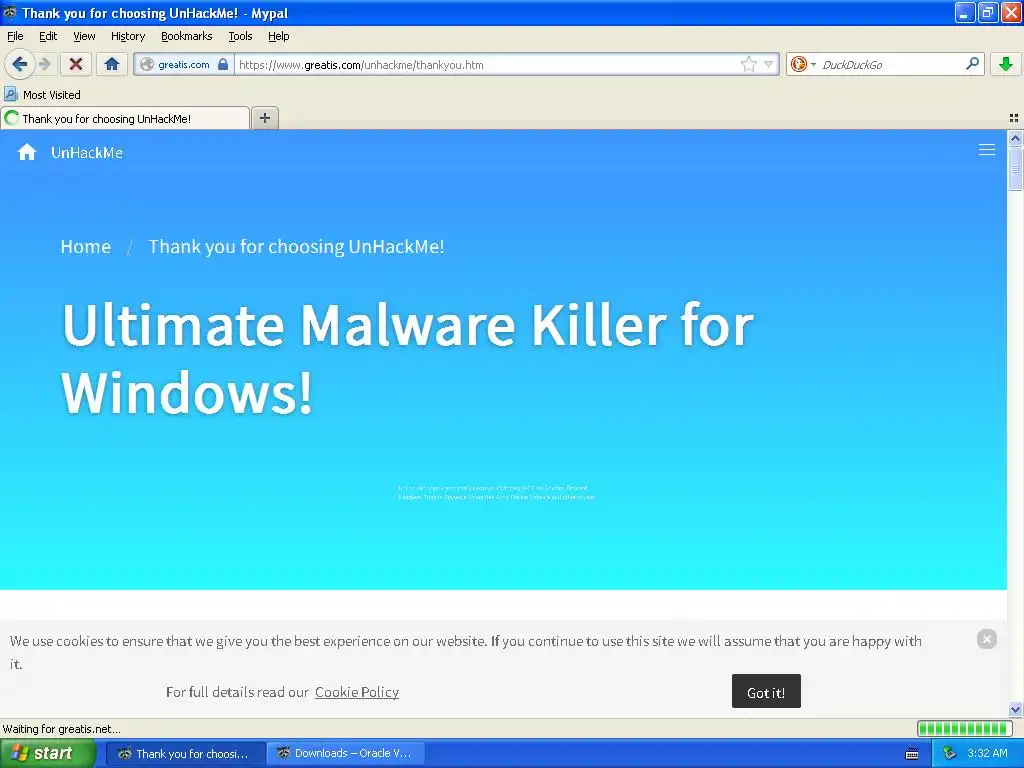This screenshot has width=1024, height=768.
Task: Open the Most Visited bookmarks folder
Action: point(42,95)
